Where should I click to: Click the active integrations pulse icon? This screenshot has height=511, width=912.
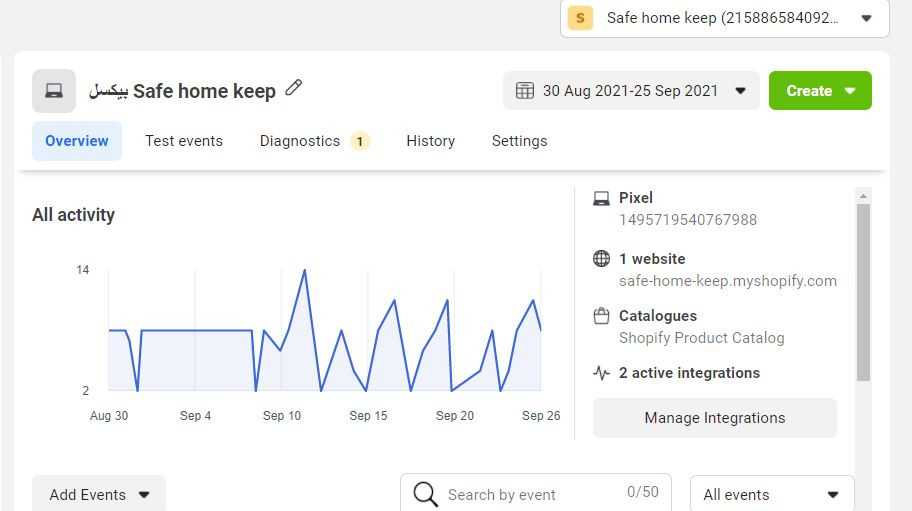click(601, 373)
